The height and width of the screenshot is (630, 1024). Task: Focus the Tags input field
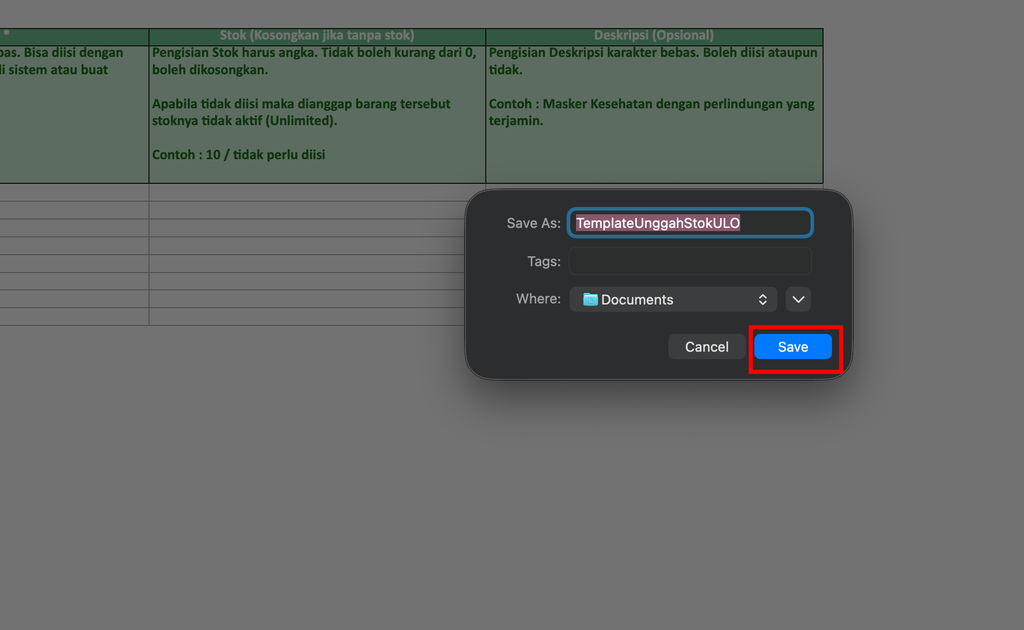point(690,261)
